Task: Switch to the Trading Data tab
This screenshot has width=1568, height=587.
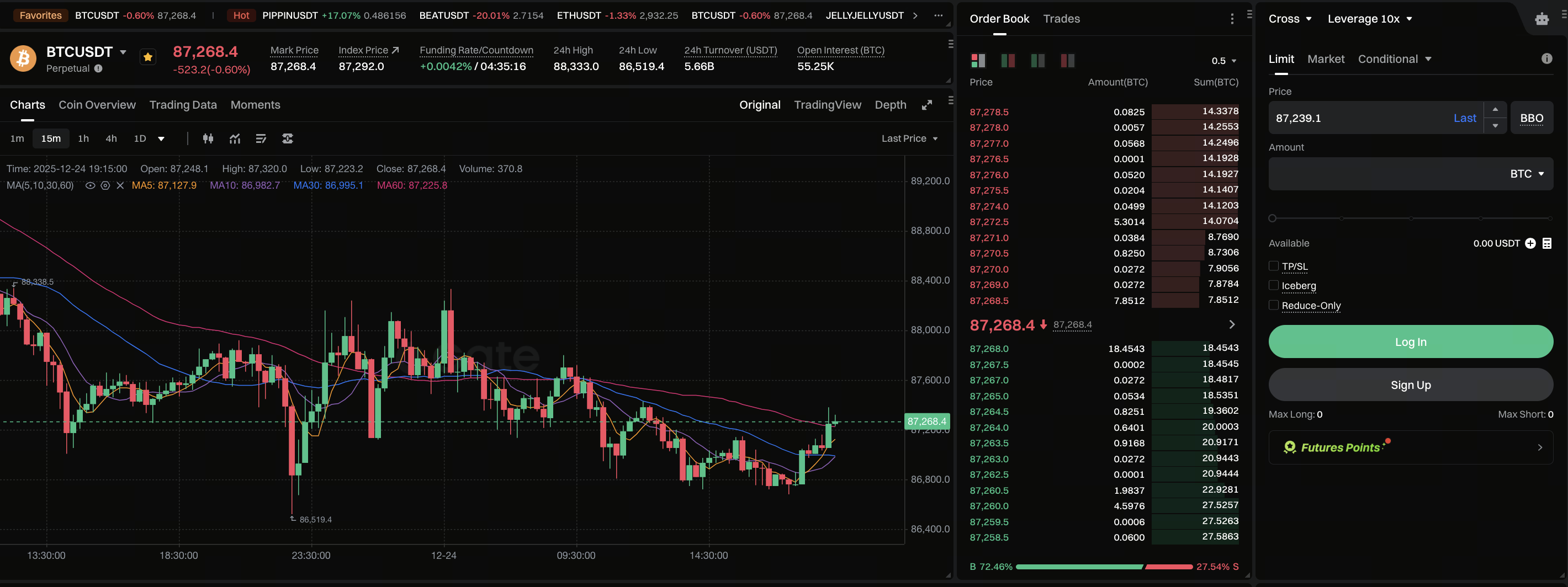Action: pos(183,105)
